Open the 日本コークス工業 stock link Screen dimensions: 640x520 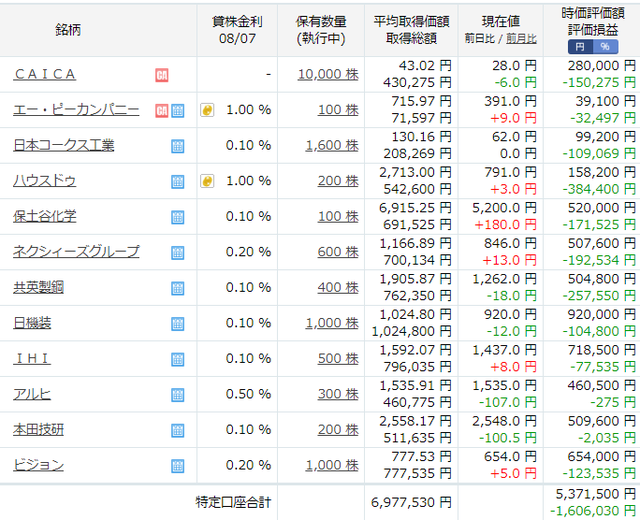64,145
